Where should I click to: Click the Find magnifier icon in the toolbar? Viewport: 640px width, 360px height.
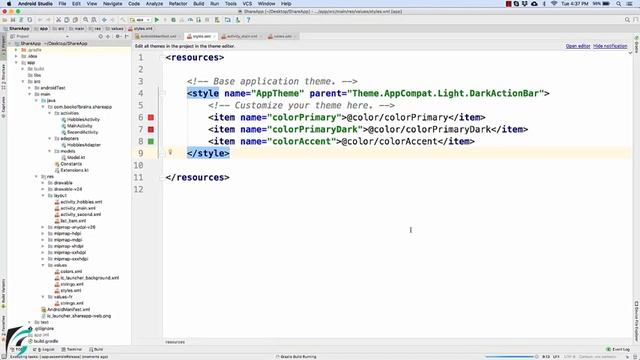coord(85,20)
